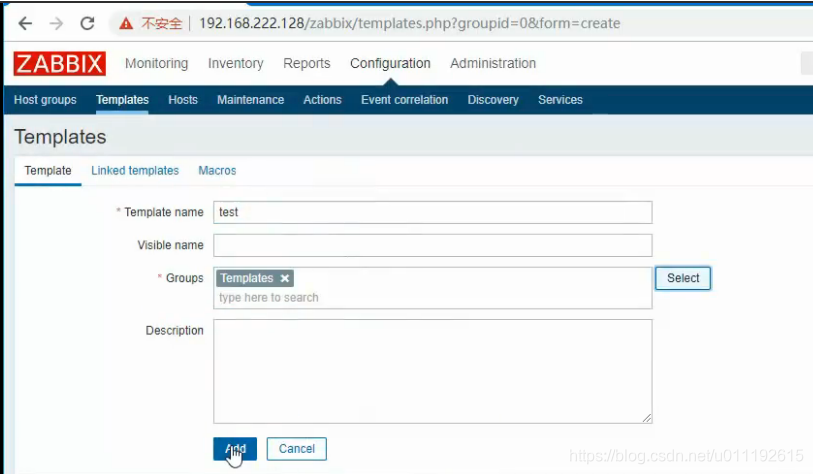The height and width of the screenshot is (474, 813).
Task: Click the not-secure warning triangle icon
Action: (x=126, y=23)
